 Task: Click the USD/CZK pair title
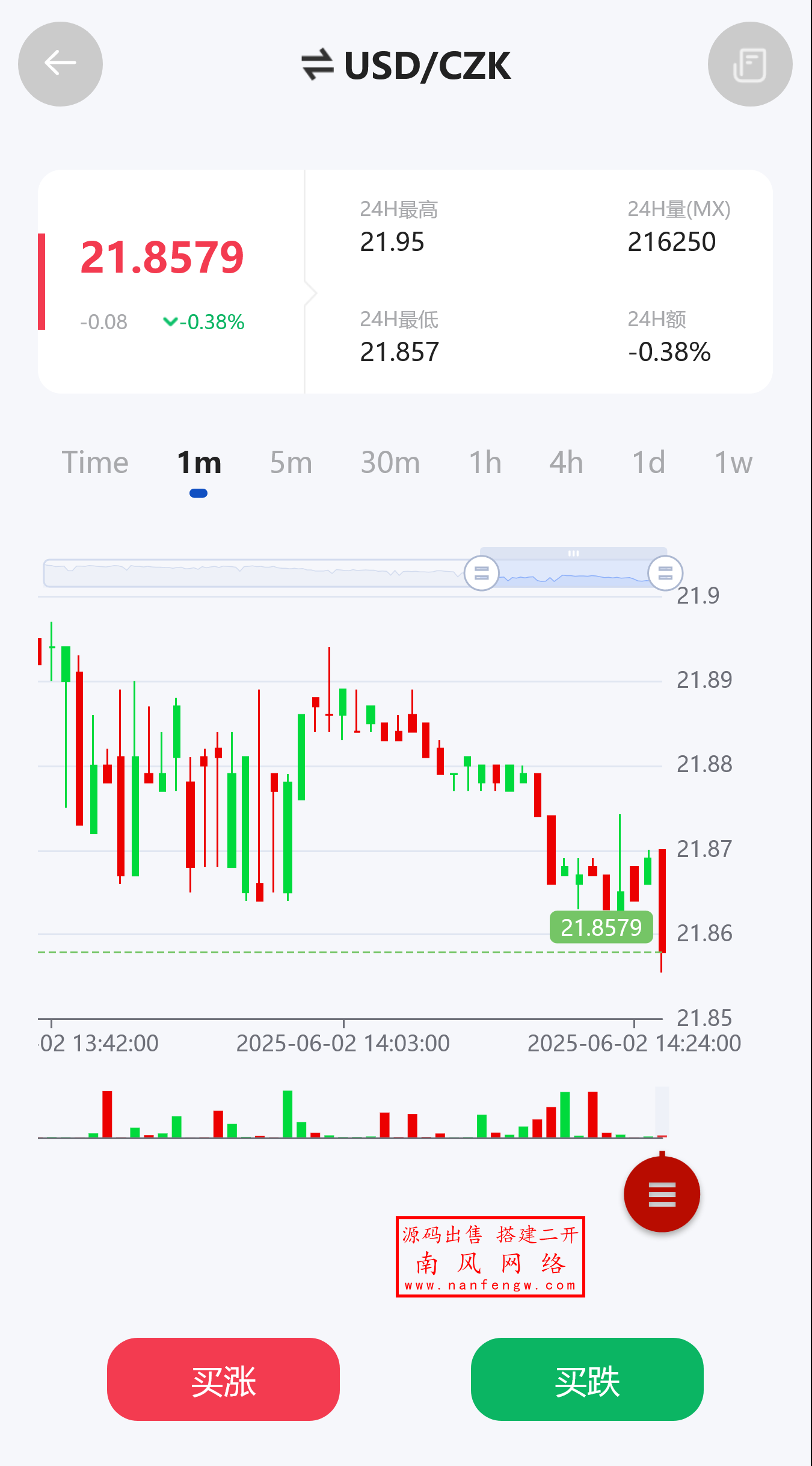(x=427, y=66)
